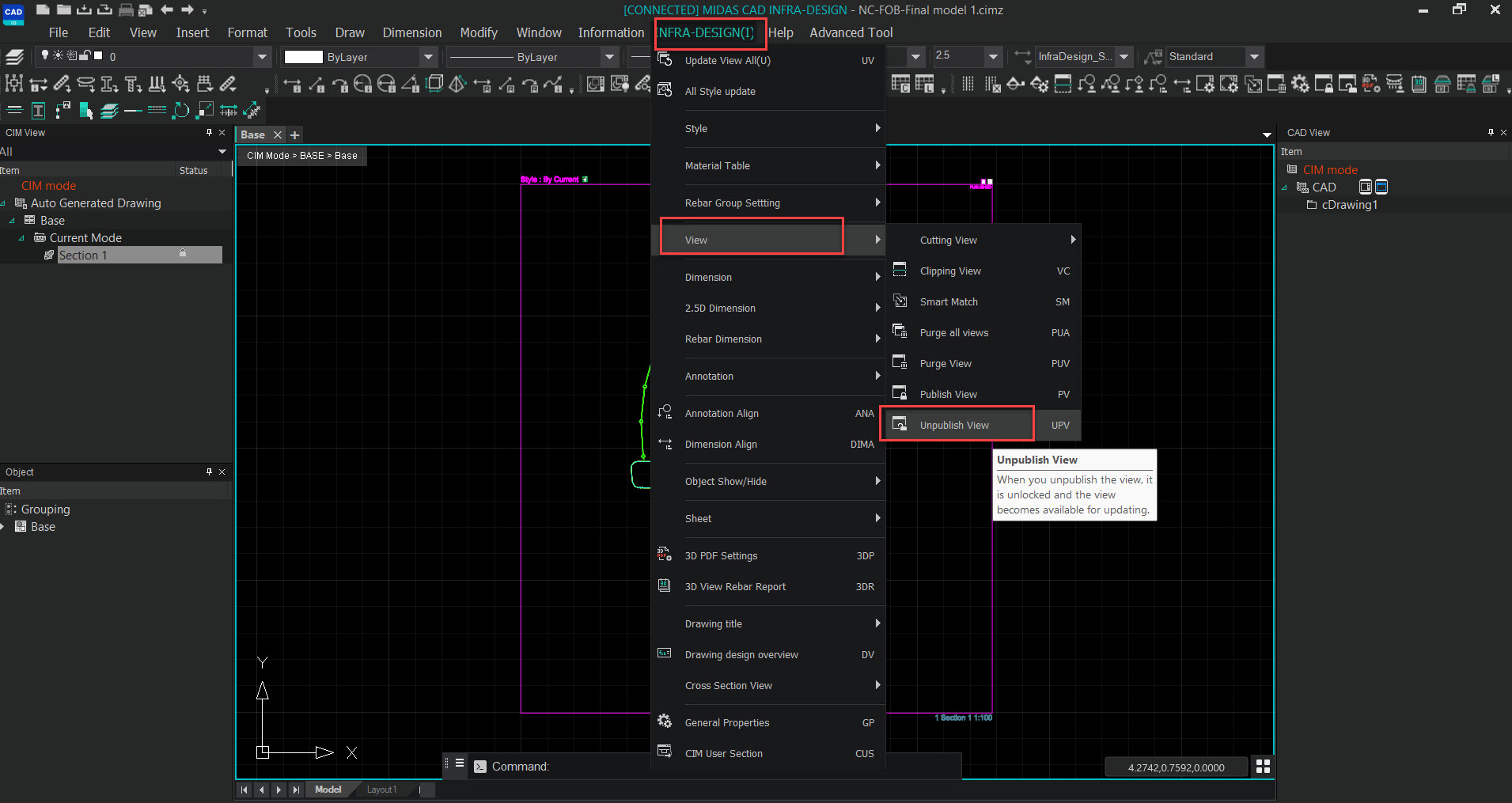Click the New file icon in title bar

[43, 9]
